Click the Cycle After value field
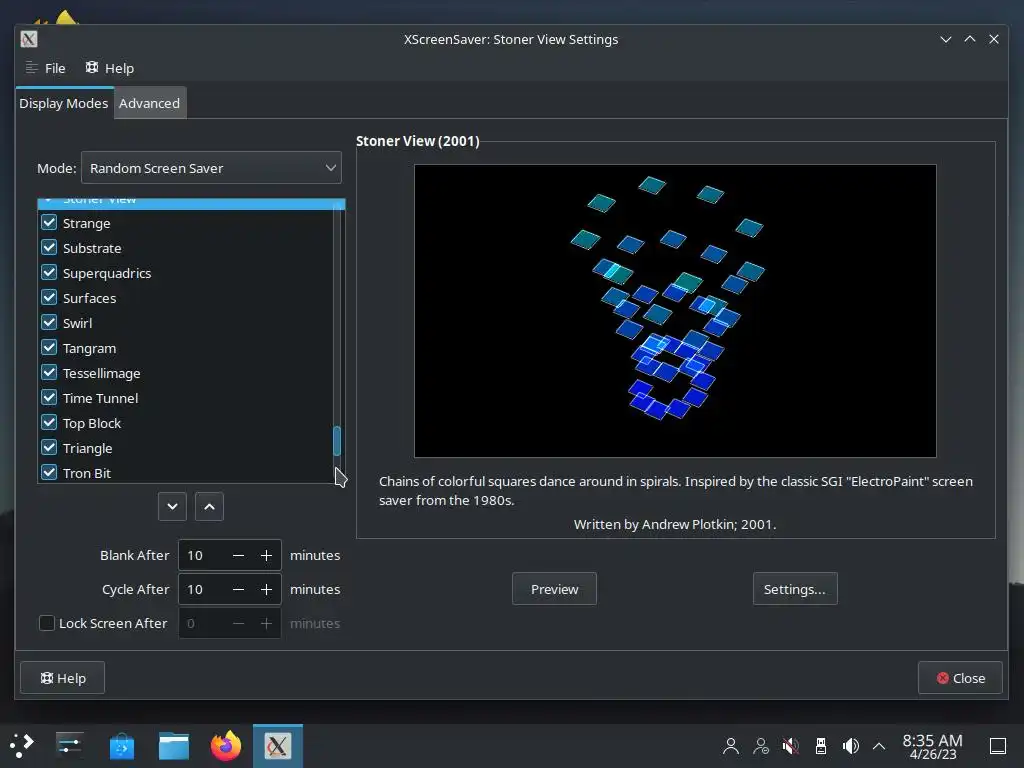Image resolution: width=1024 pixels, height=768 pixels. [x=202, y=589]
